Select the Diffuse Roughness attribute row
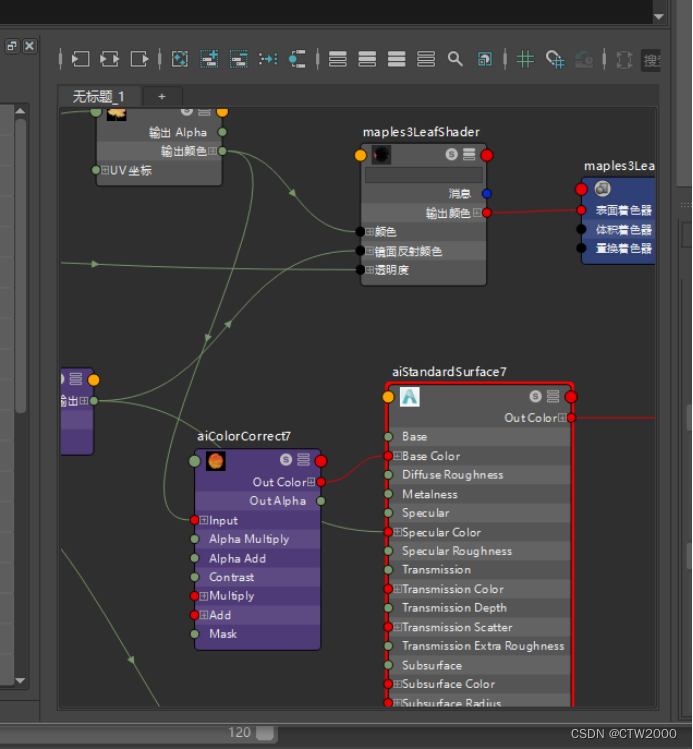Screen dimensions: 693x749 (480, 475)
